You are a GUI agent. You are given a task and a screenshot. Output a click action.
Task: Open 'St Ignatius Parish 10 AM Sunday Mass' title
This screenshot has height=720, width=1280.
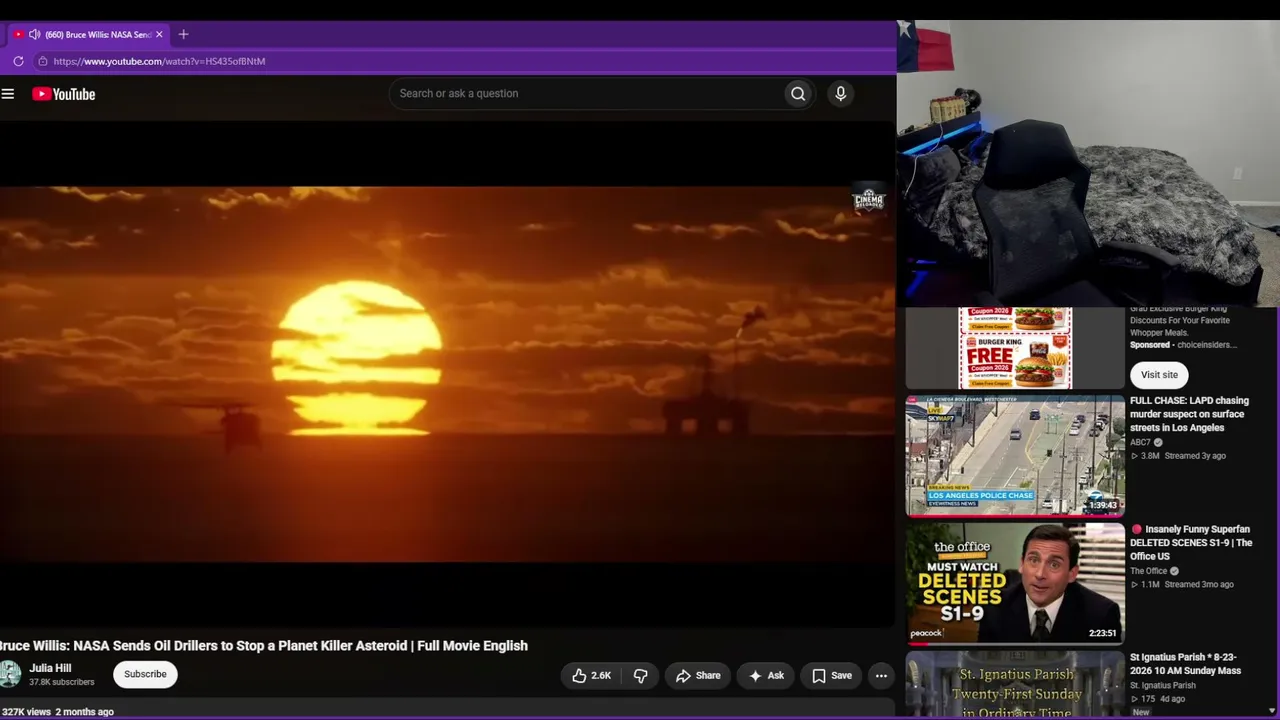[x=1185, y=664]
